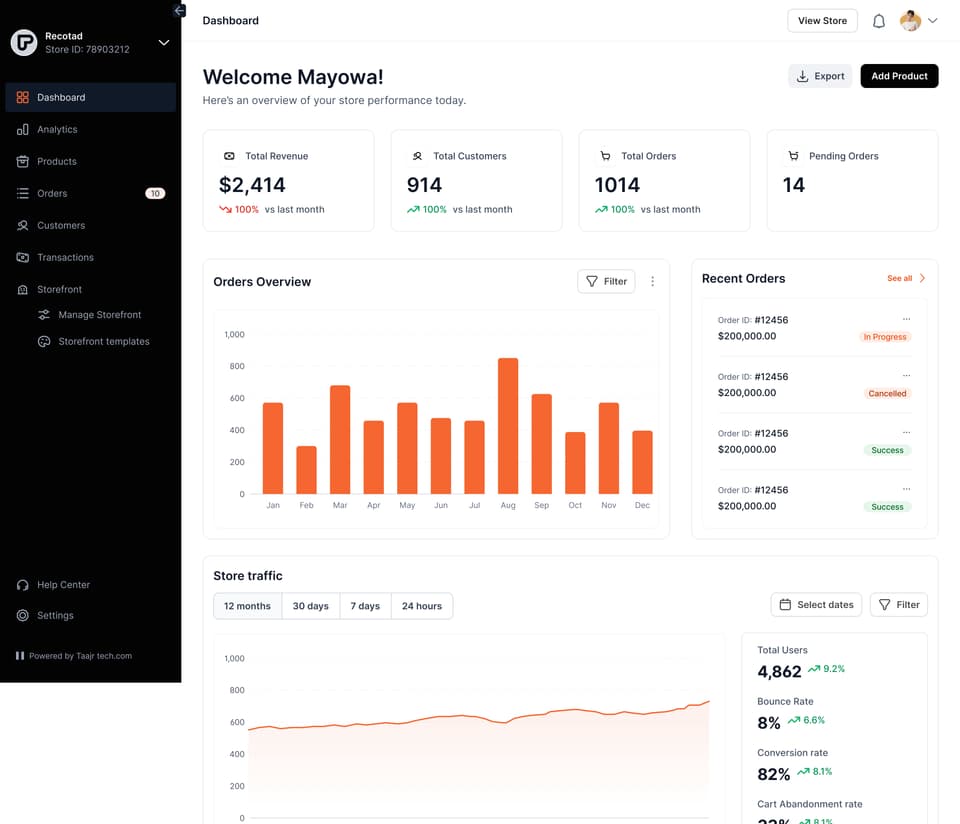Click the Add Product button
Viewport: 960px width, 824px height.
(899, 76)
